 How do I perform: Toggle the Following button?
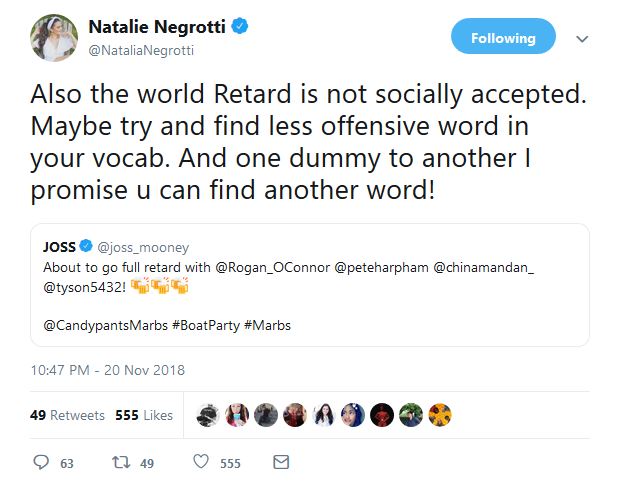(503, 38)
